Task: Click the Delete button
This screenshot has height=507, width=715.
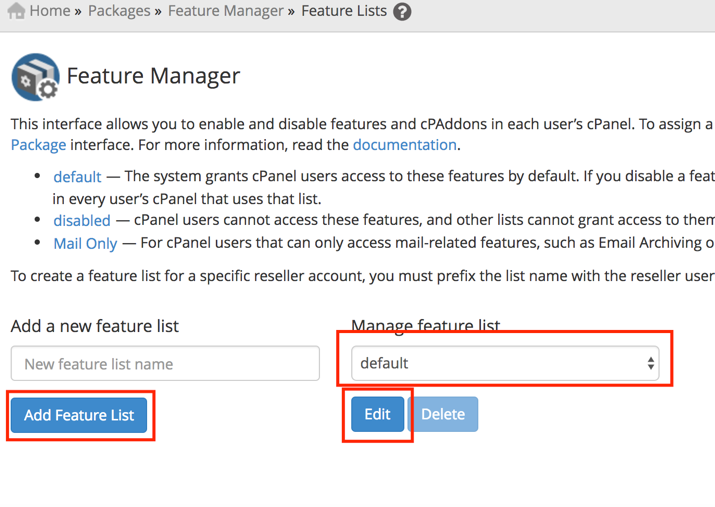Action: [x=443, y=414]
